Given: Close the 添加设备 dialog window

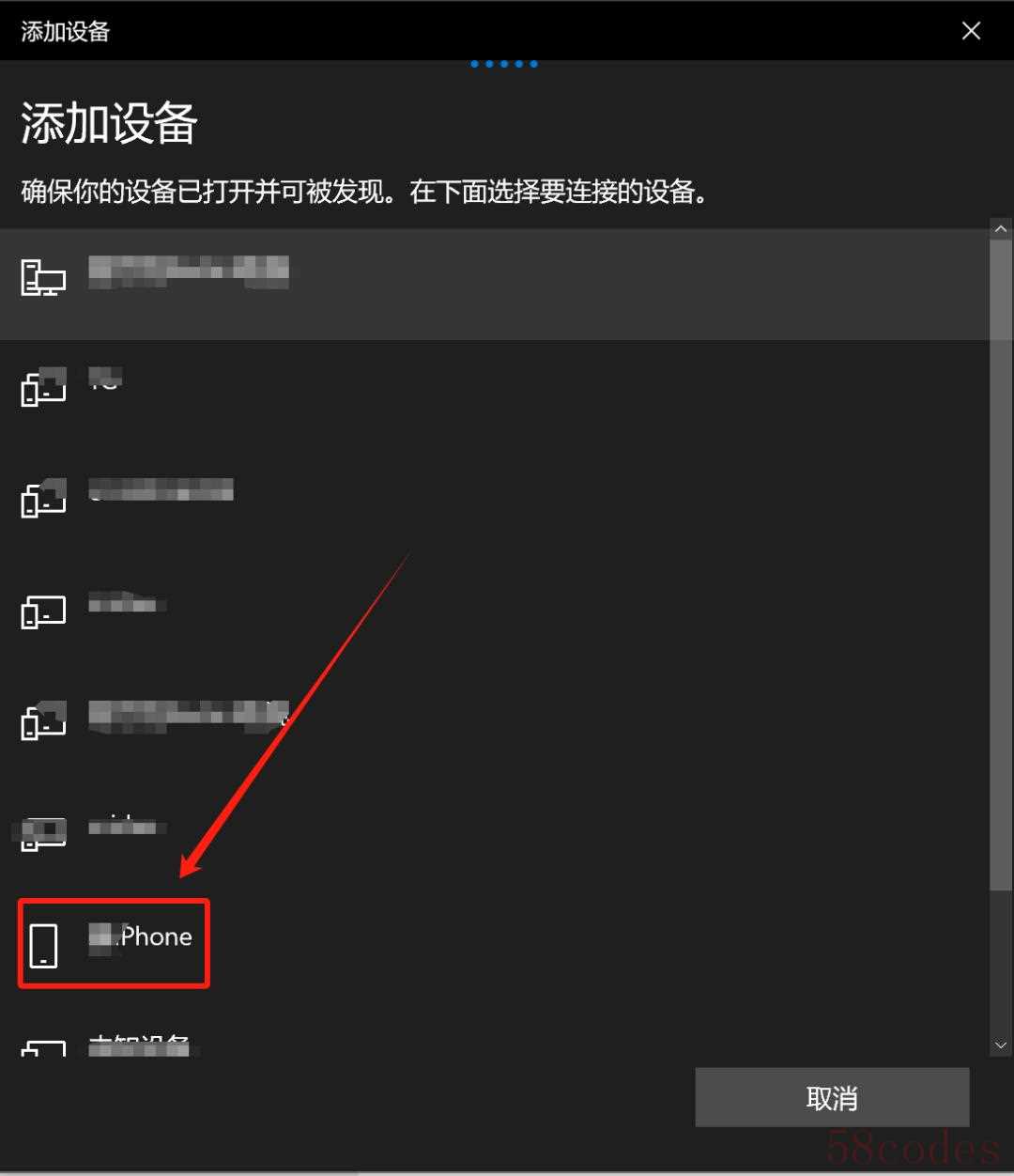Looking at the screenshot, I should pyautogui.click(x=971, y=31).
